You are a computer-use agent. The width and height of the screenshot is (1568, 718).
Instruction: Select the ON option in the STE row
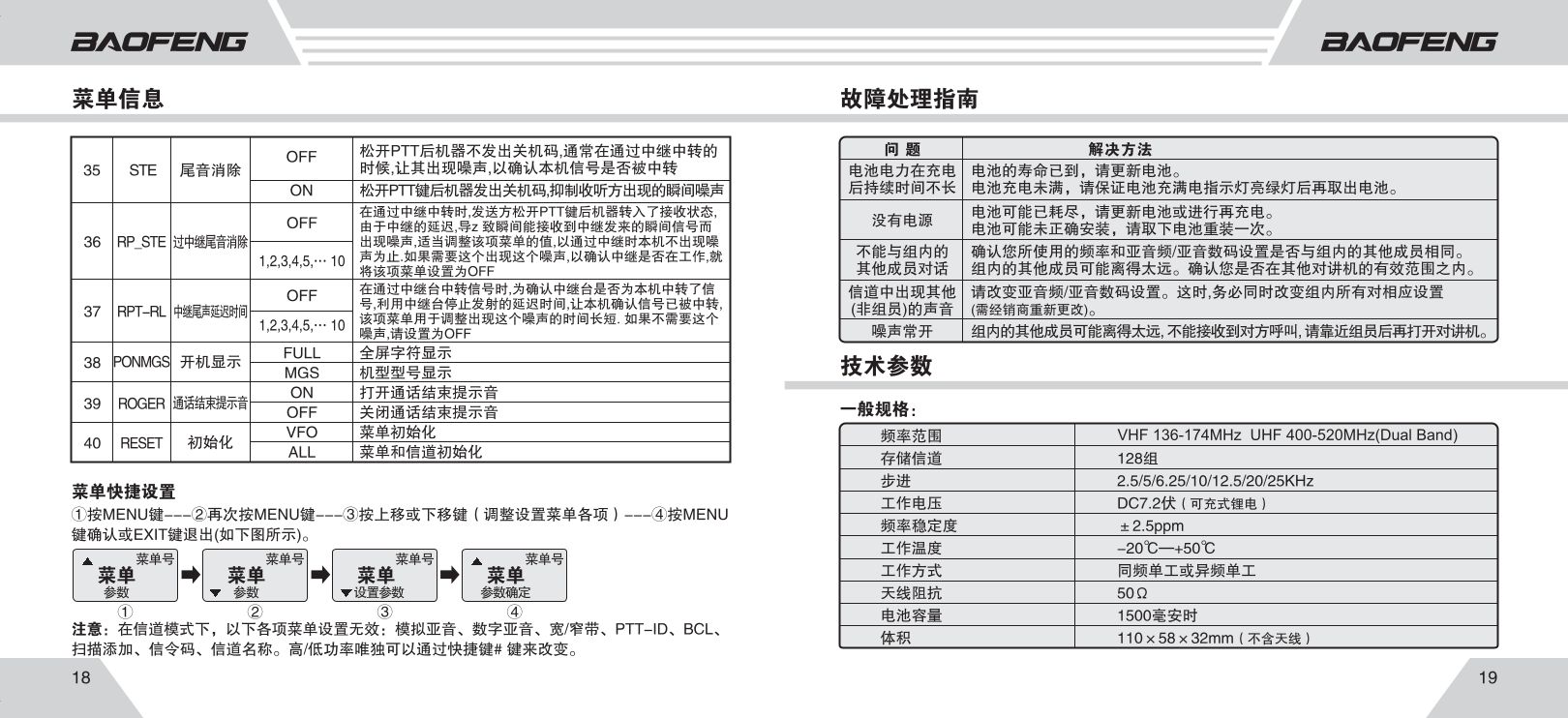(301, 191)
